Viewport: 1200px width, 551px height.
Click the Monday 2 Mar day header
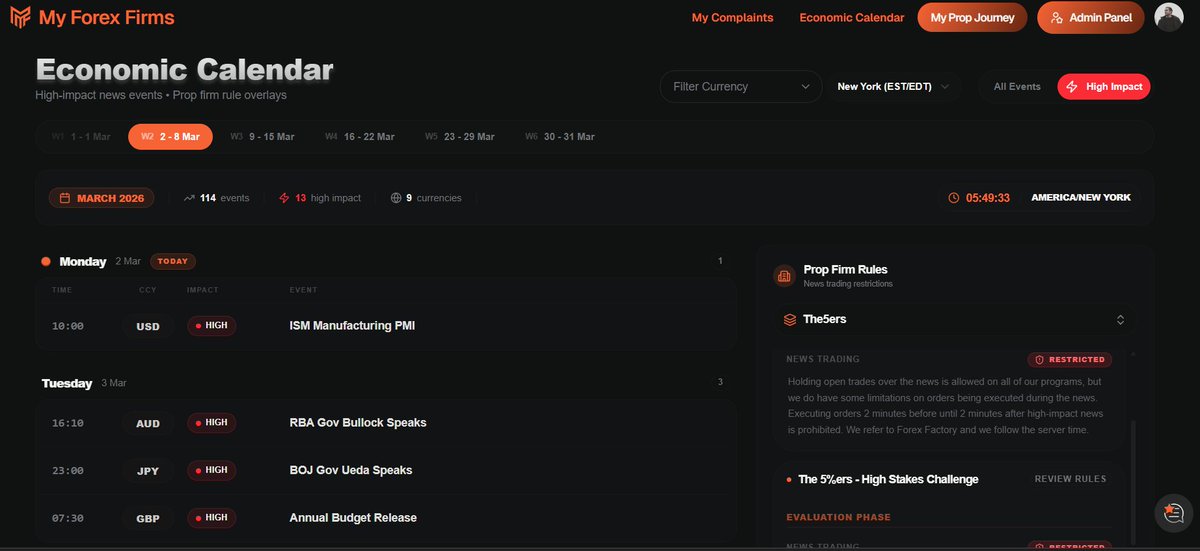point(91,261)
